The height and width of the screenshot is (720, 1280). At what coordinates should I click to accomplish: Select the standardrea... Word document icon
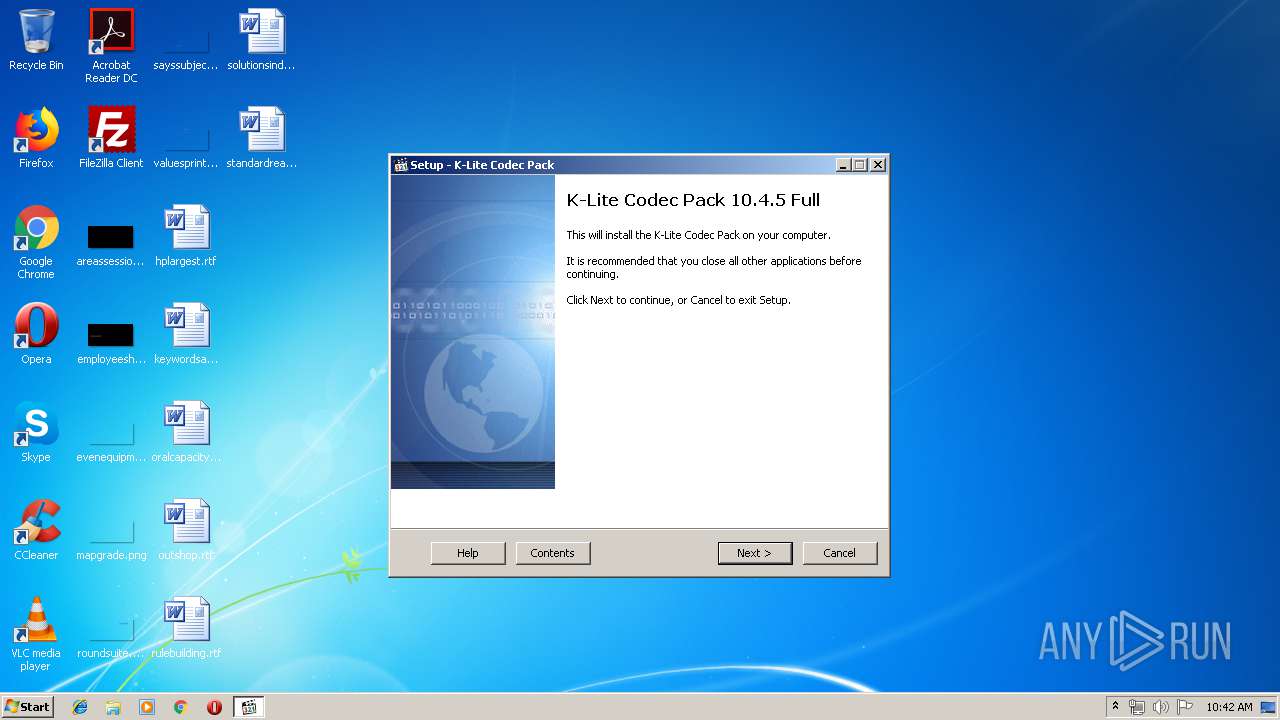[261, 138]
